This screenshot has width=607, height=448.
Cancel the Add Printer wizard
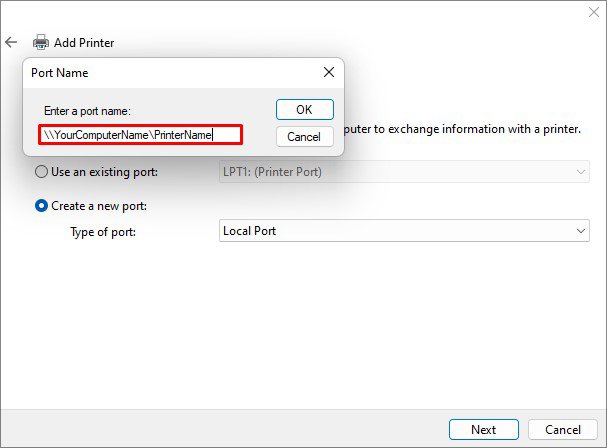(563, 429)
